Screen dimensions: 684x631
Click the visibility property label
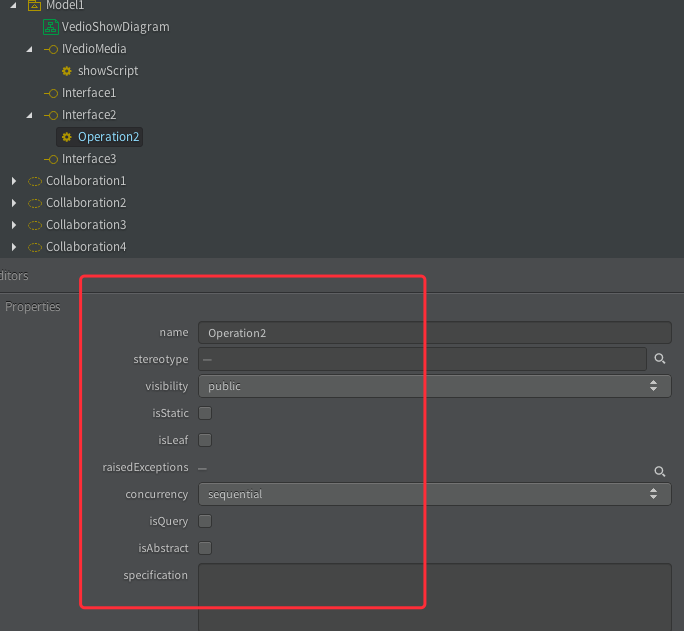167,386
